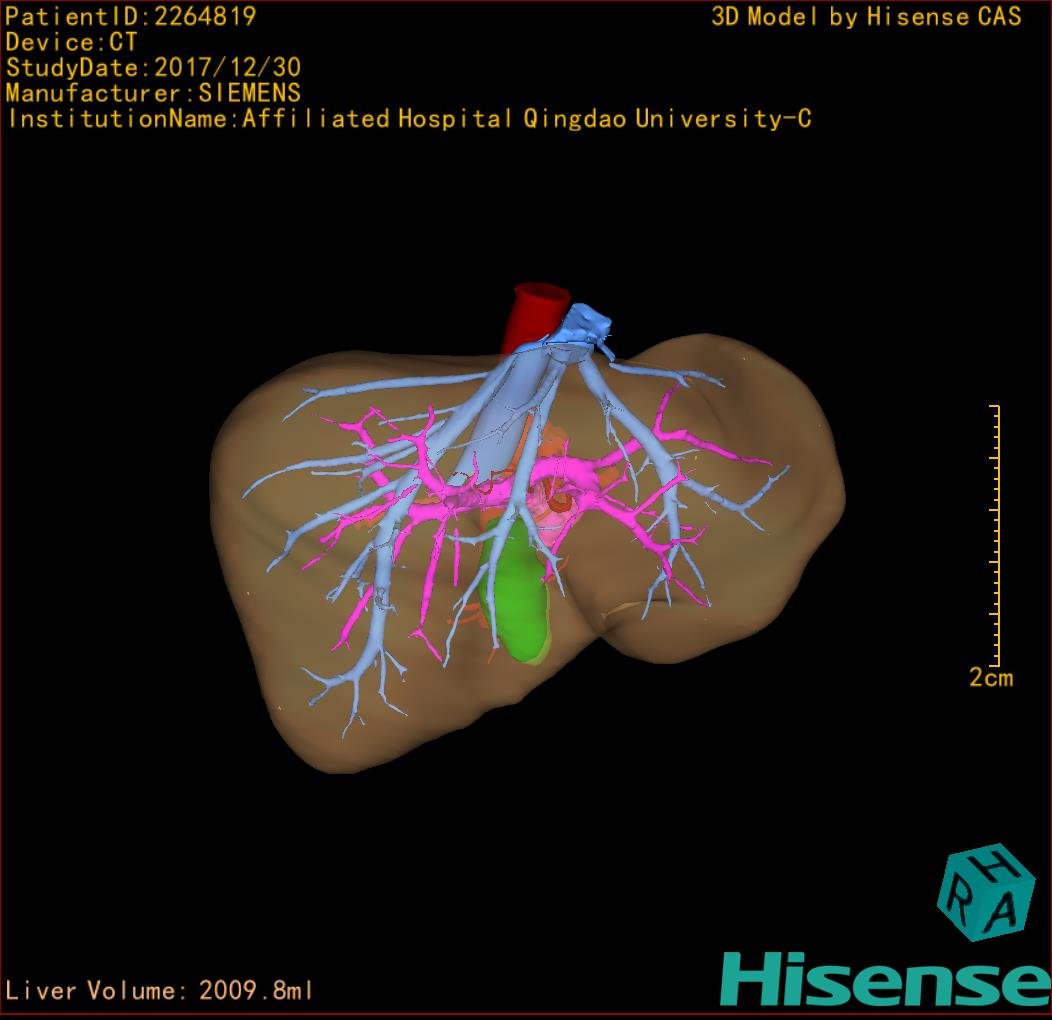Click the 2cm scale label

tap(990, 678)
